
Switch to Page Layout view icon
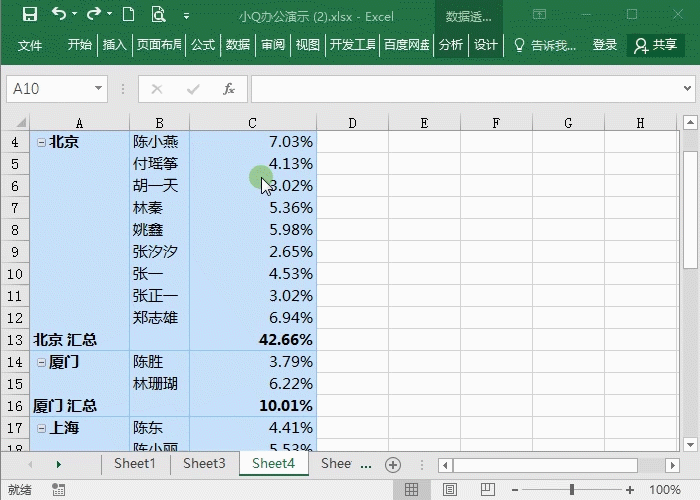pyautogui.click(x=450, y=490)
